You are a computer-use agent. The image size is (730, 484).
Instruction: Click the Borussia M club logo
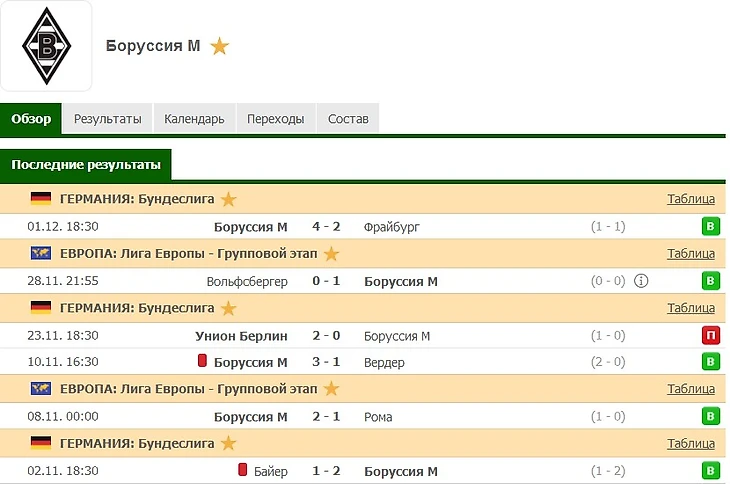coord(46,46)
